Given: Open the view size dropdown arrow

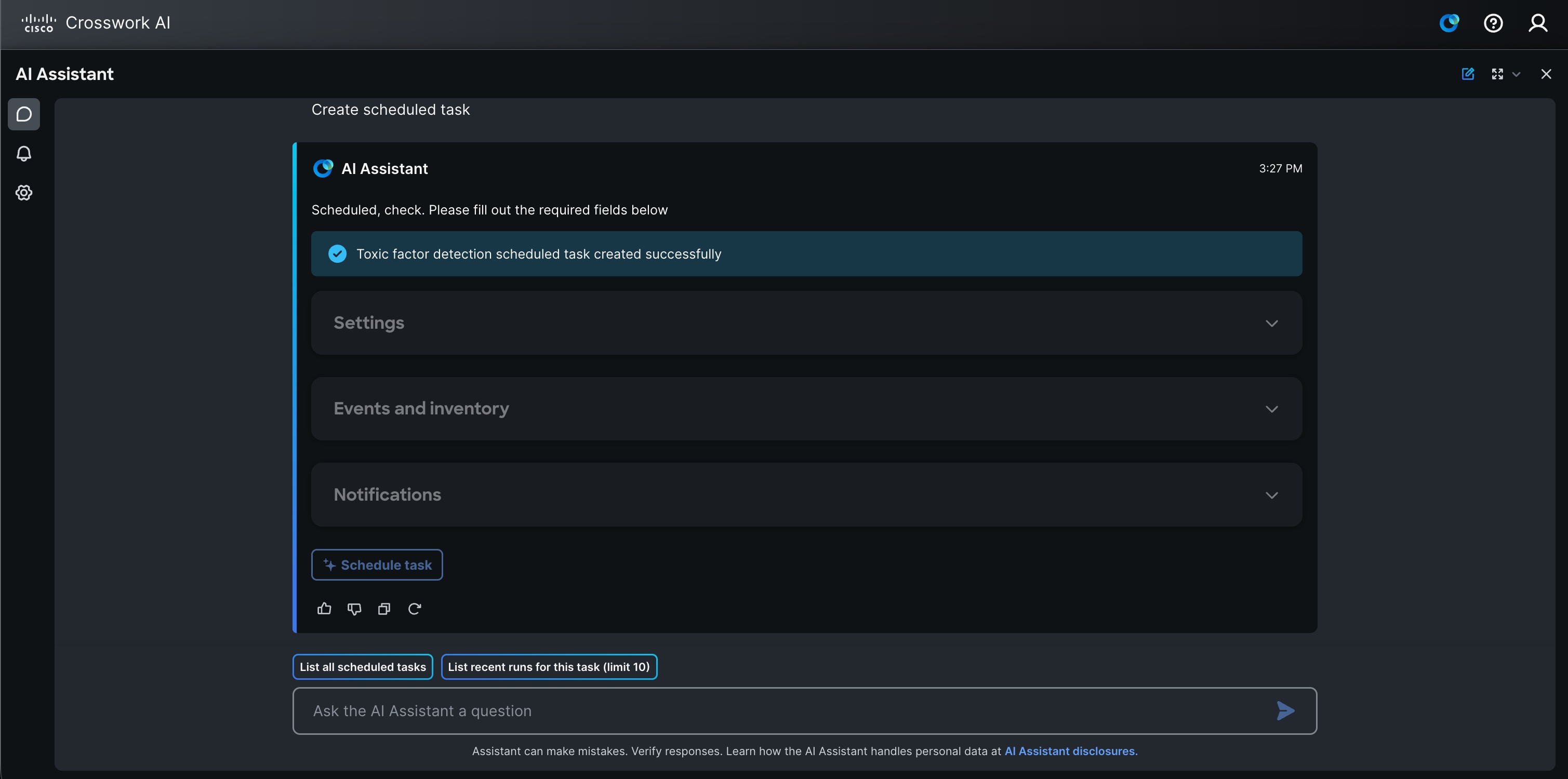Looking at the screenshot, I should tap(1516, 75).
